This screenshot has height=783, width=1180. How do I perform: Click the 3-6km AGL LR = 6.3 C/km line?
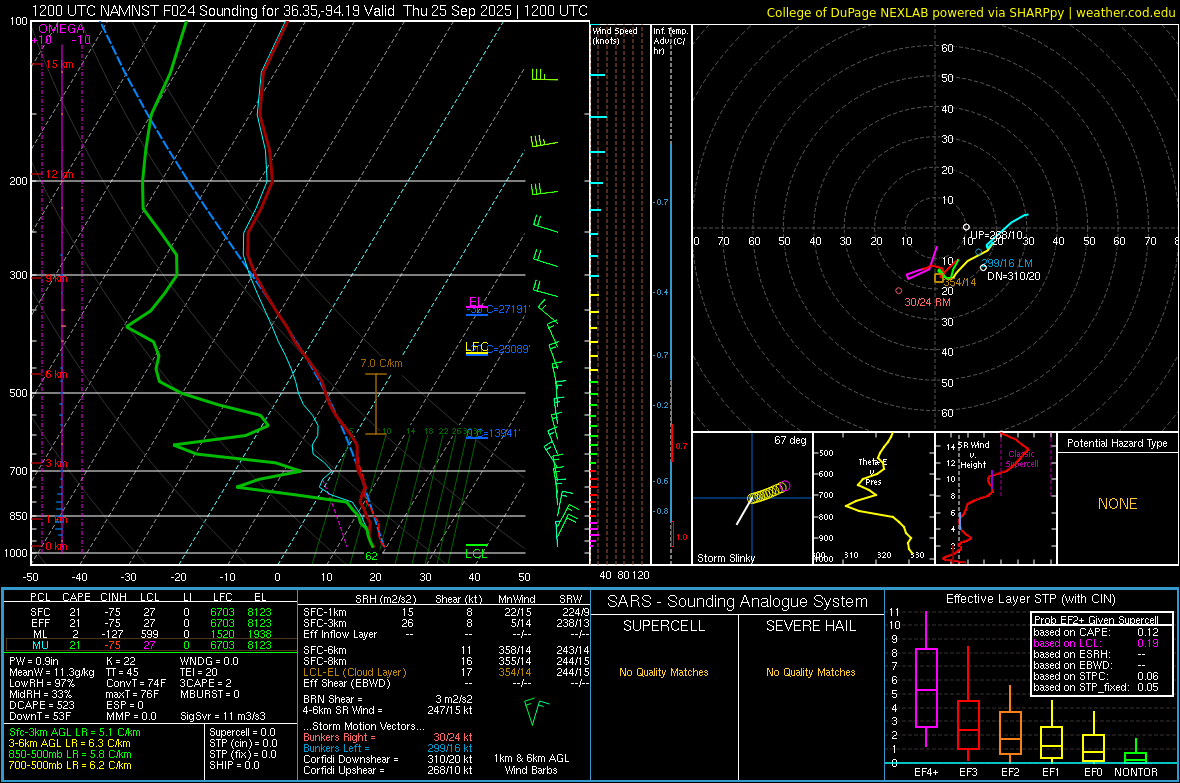tap(70, 743)
